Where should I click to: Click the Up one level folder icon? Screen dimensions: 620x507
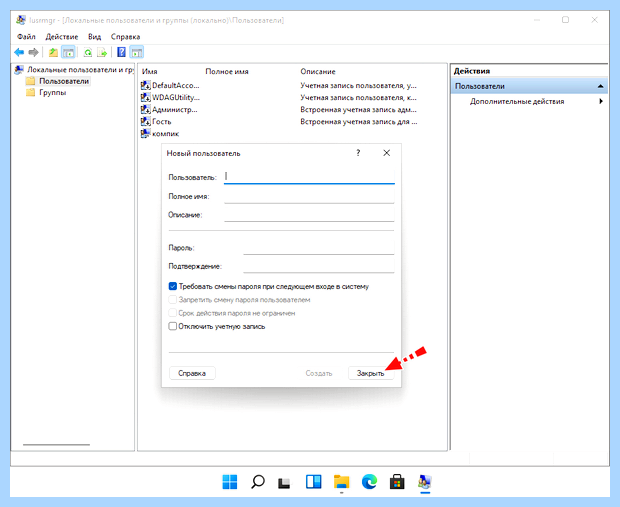click(53, 52)
